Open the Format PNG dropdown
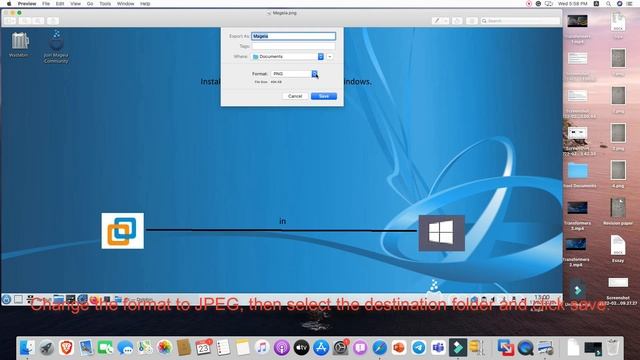Viewport: 640px width, 360px height. pos(294,73)
